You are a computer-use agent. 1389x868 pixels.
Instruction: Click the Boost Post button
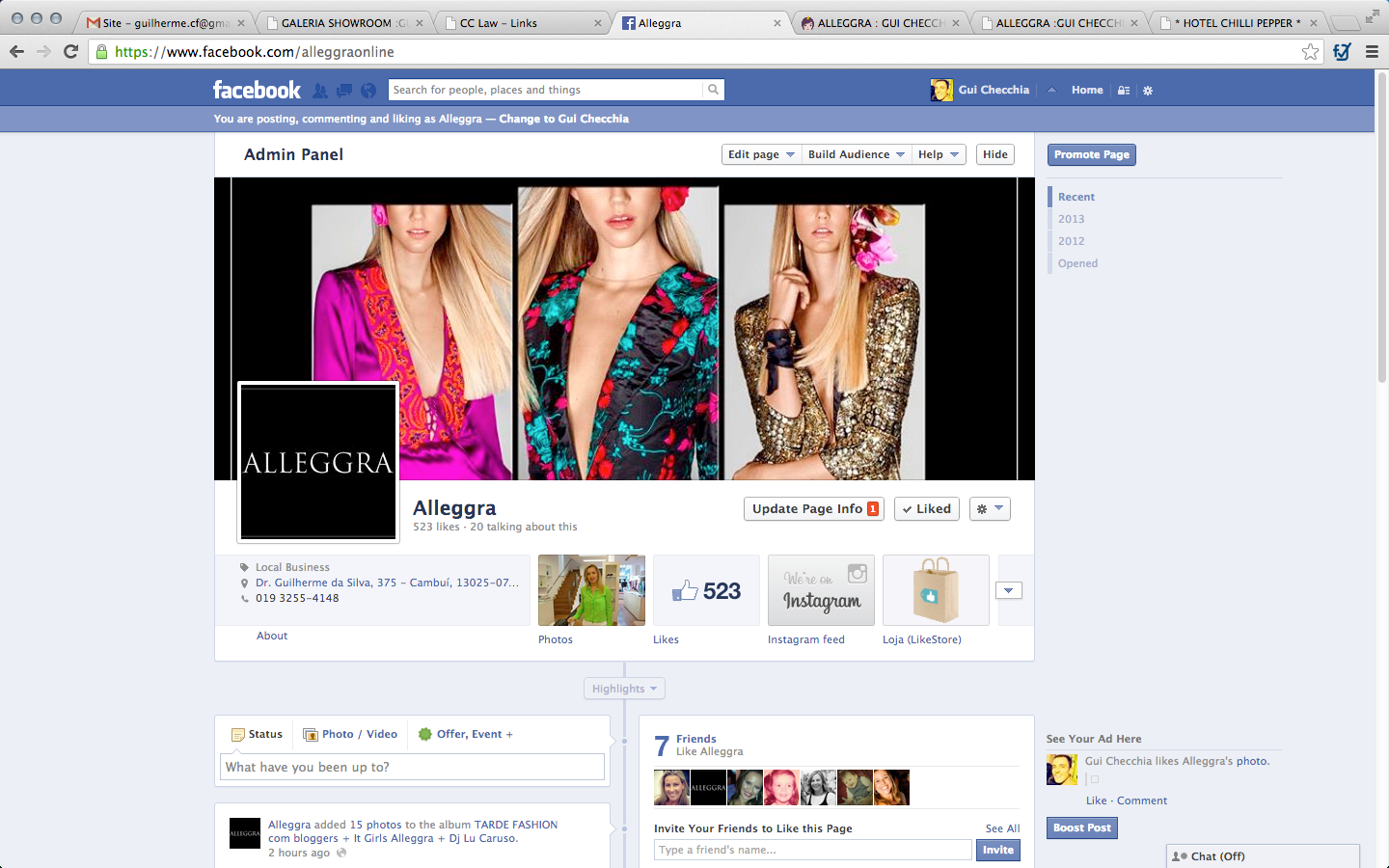(x=1082, y=827)
